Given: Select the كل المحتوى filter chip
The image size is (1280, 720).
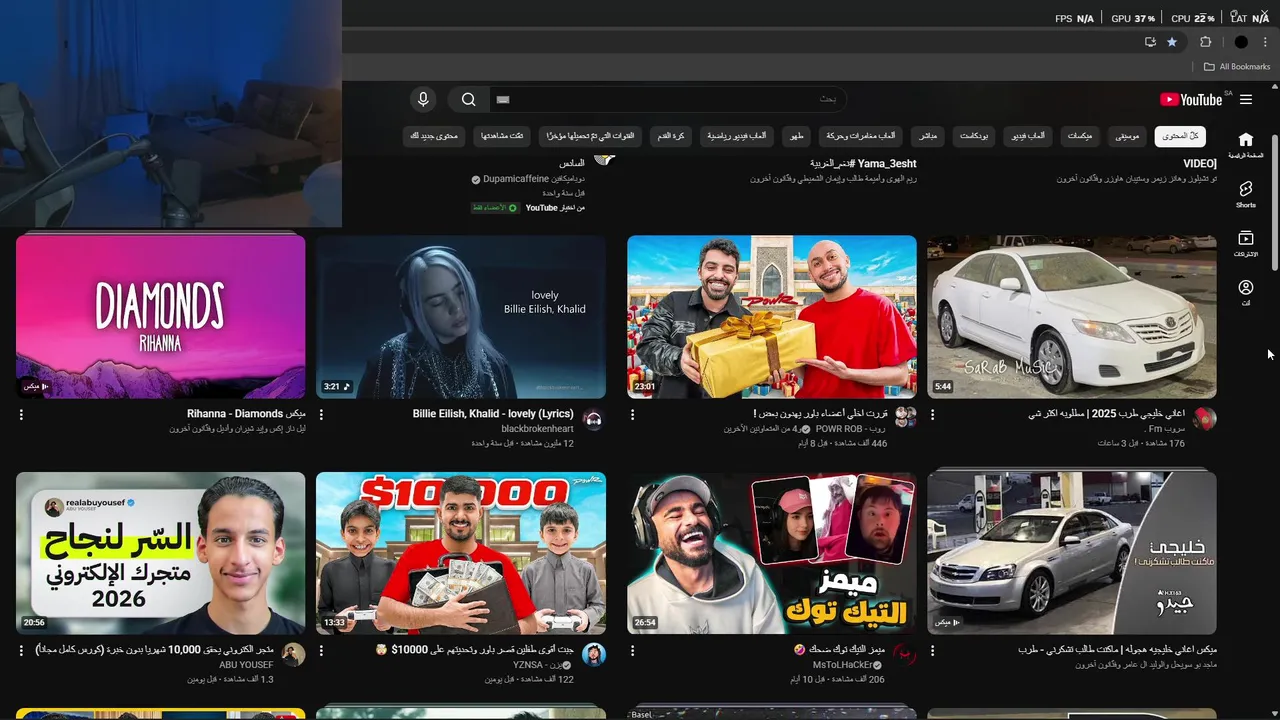Looking at the screenshot, I should click(1180, 136).
